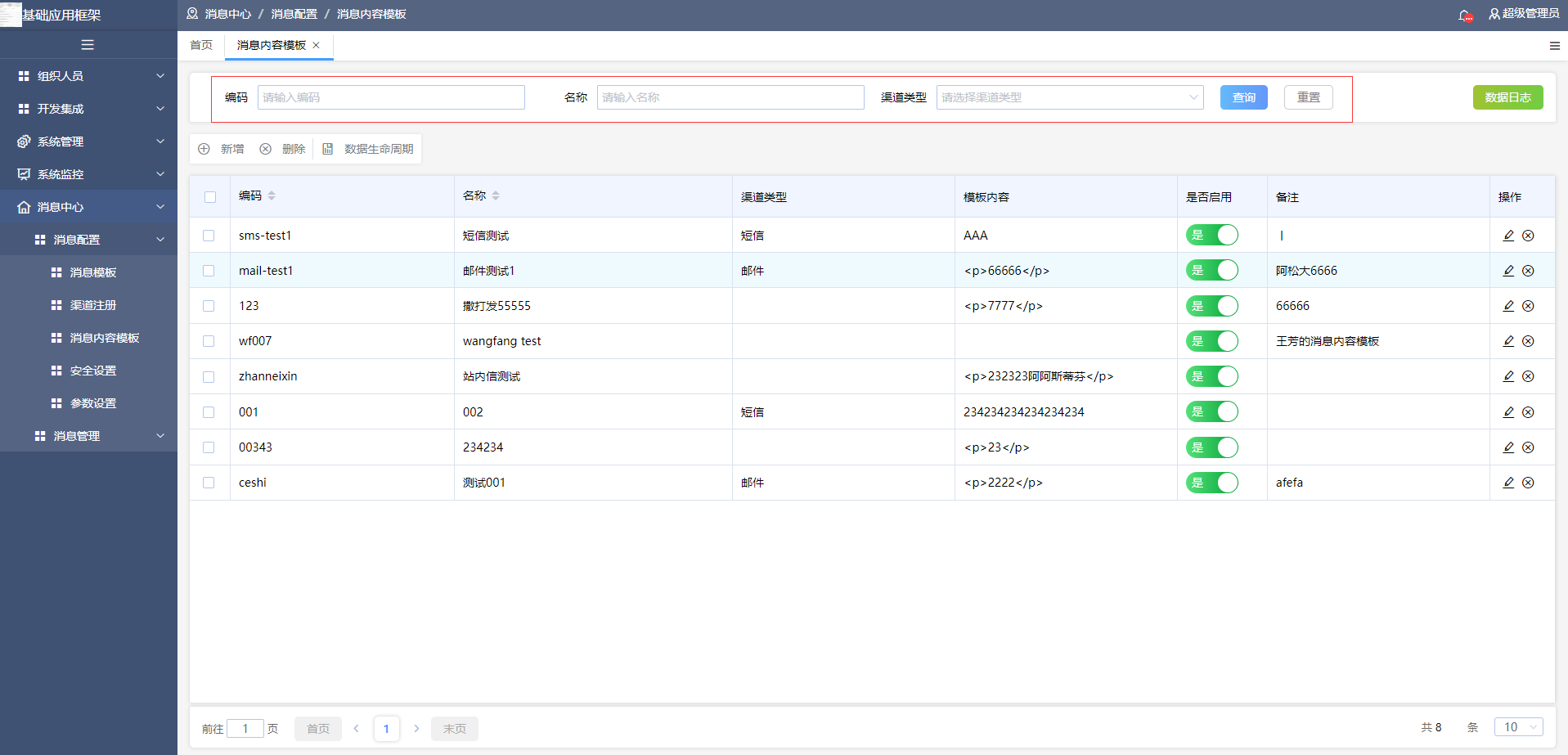Delete the sms-test1 row via circle-x icon

point(1528,236)
